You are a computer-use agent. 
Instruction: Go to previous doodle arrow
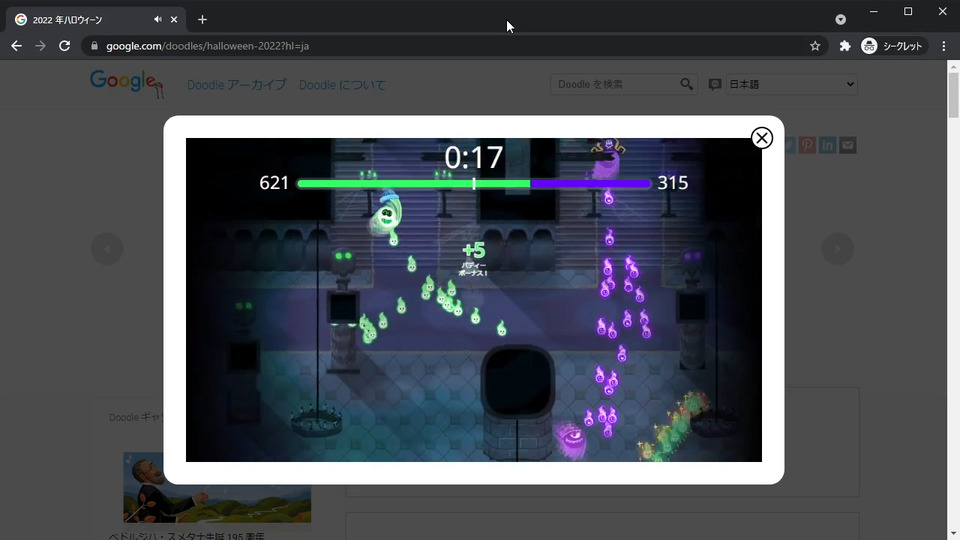click(x=107, y=249)
